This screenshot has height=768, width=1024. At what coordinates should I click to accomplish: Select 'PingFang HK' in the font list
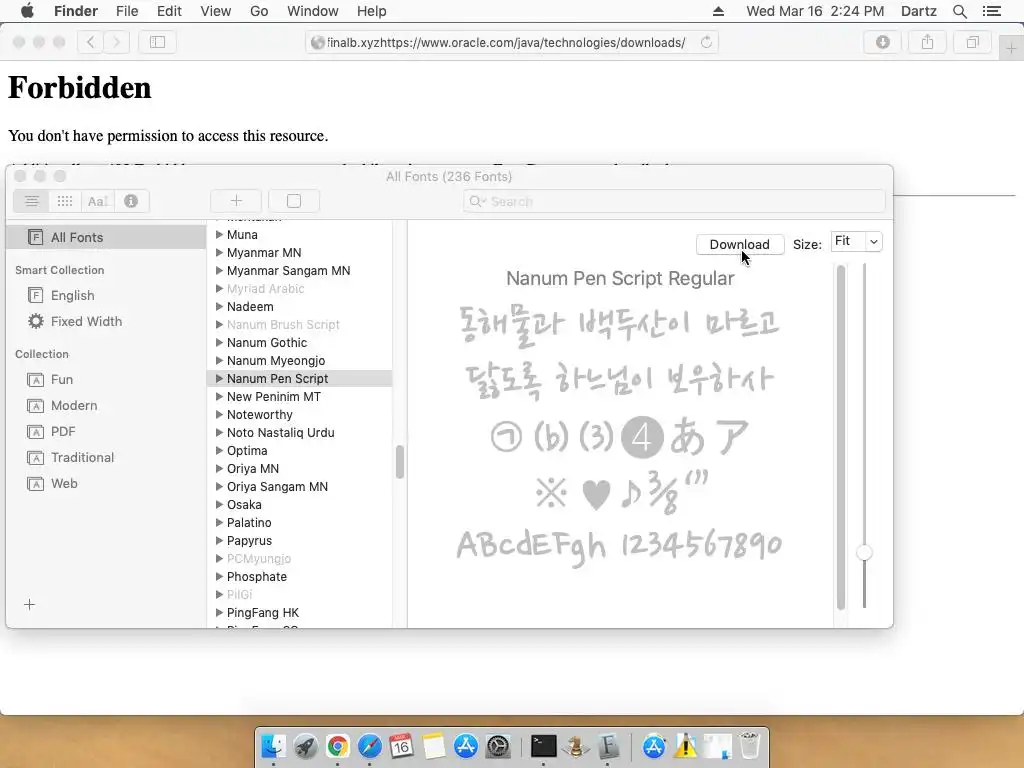[x=300, y=613]
